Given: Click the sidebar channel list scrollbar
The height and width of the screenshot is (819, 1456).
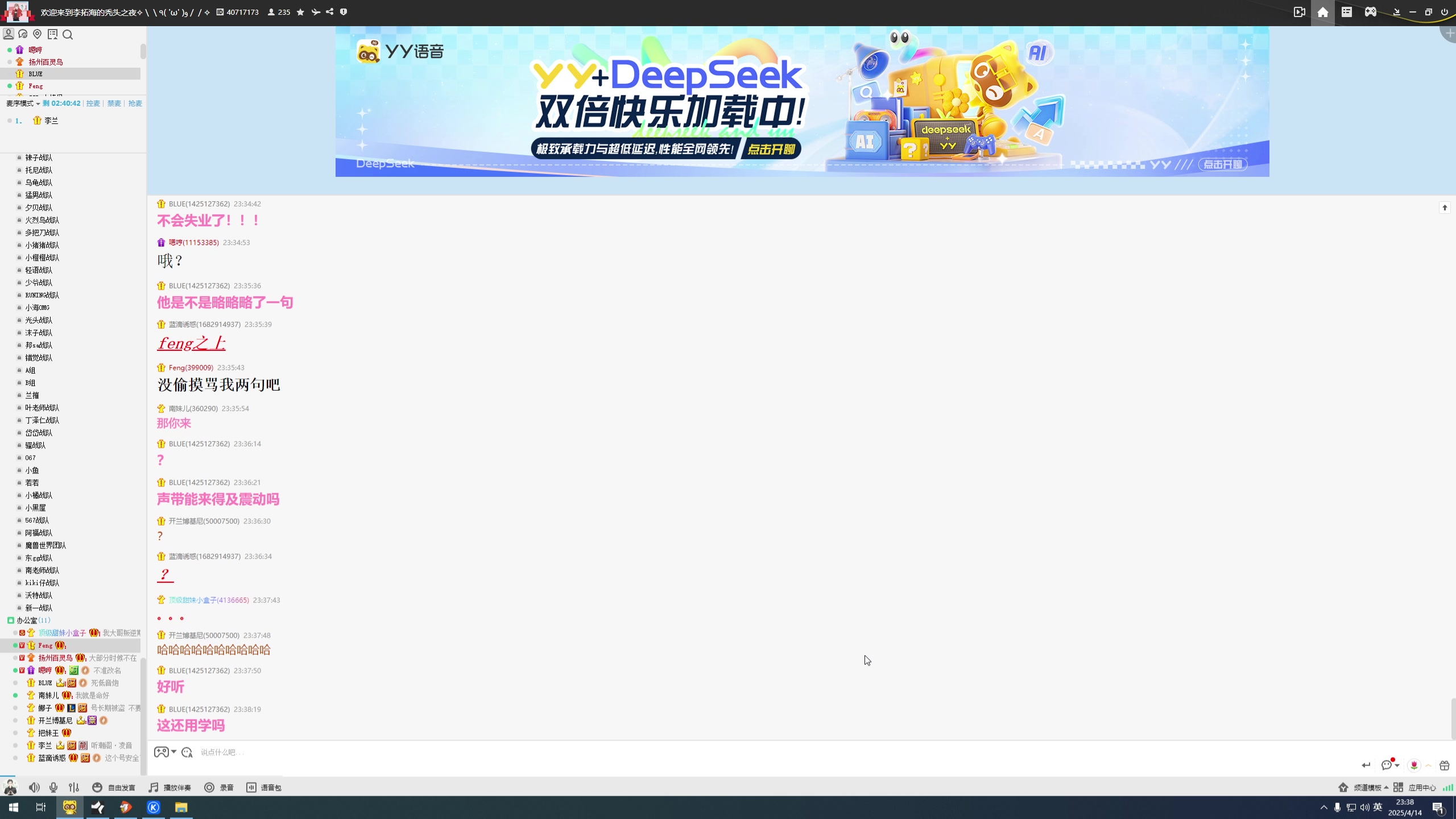Looking at the screenshot, I should [x=144, y=717].
